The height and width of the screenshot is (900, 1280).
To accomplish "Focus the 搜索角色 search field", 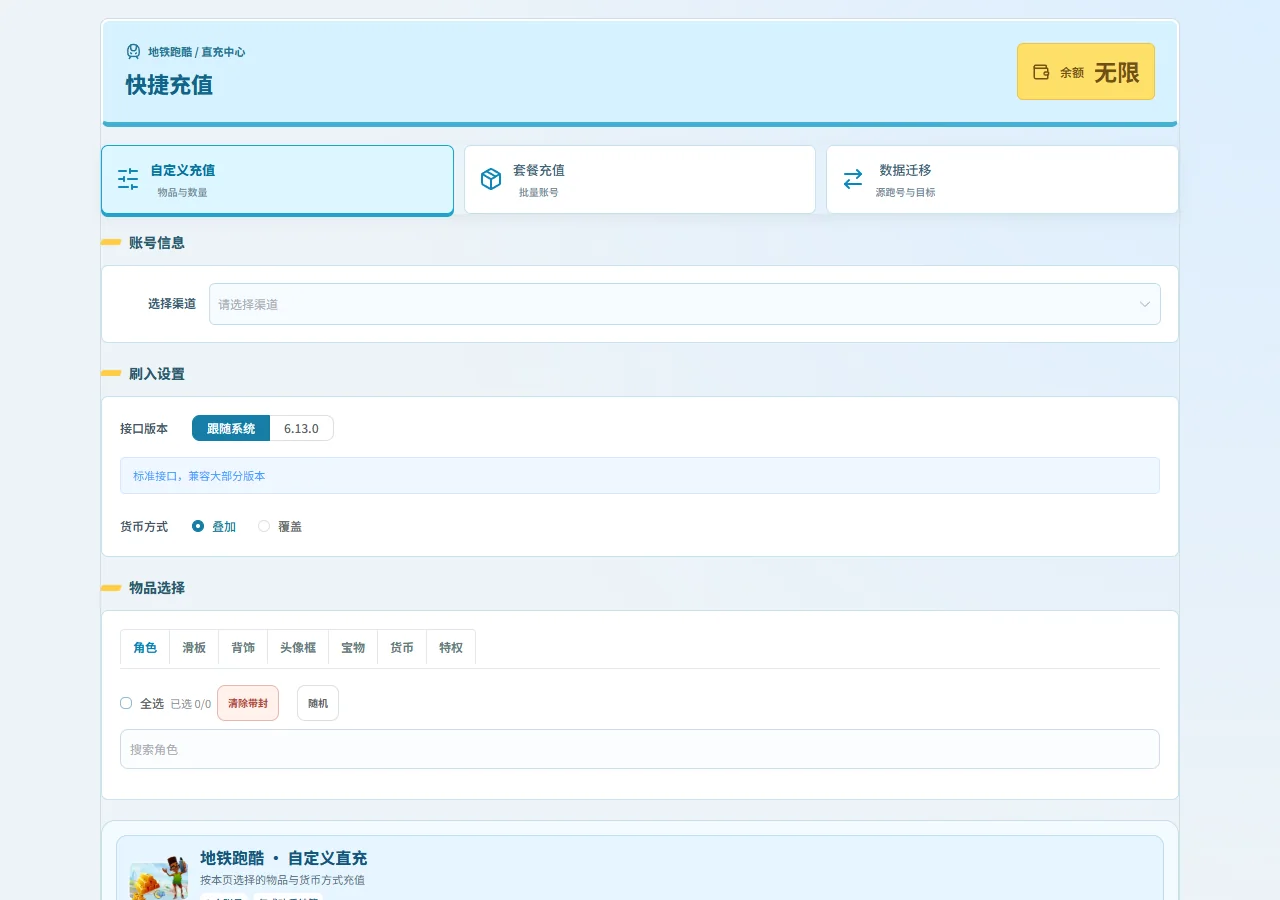I will (x=640, y=749).
